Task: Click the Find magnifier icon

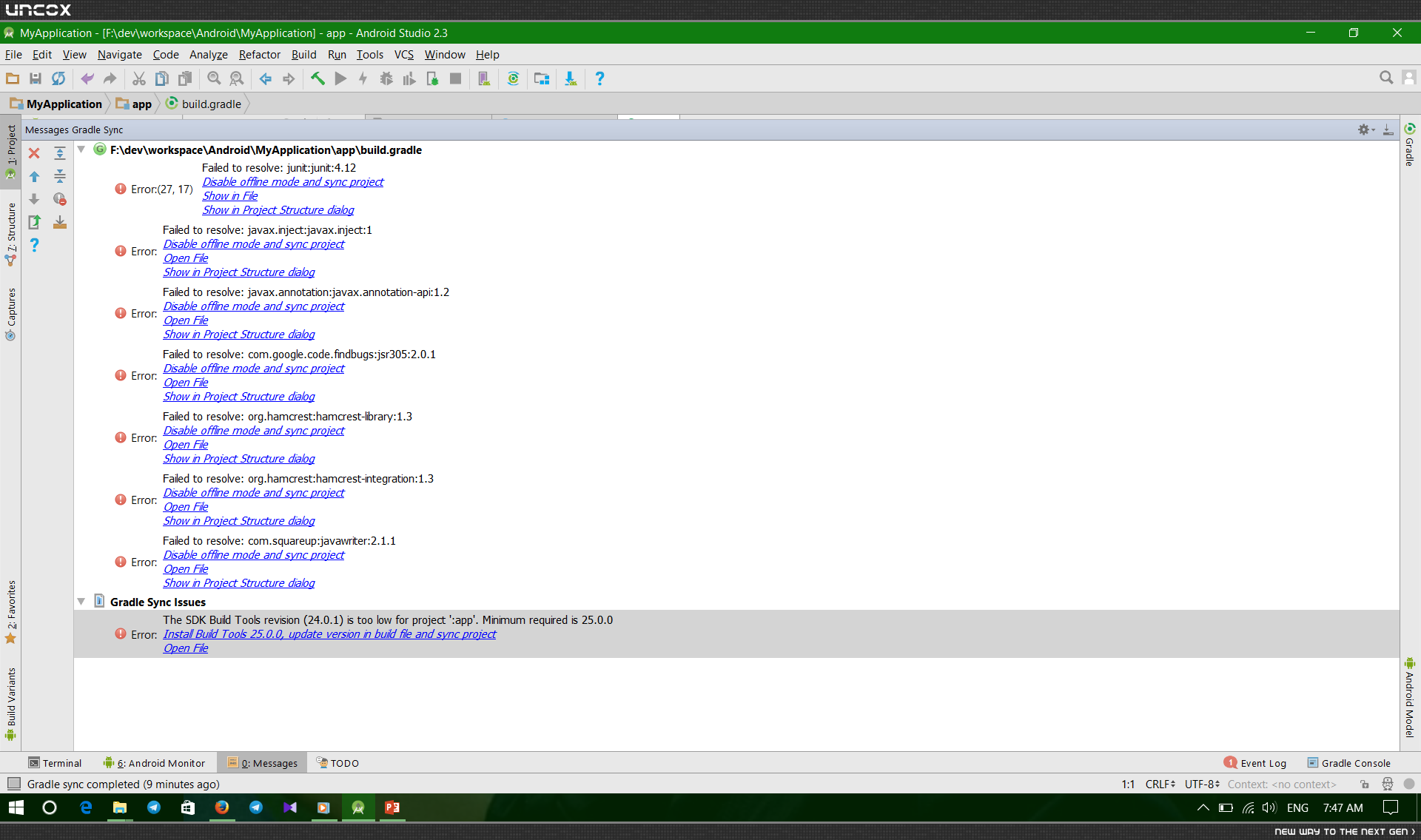Action: click(214, 78)
